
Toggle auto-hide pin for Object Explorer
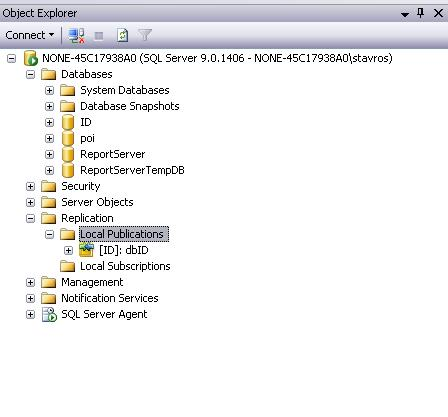tap(421, 13)
